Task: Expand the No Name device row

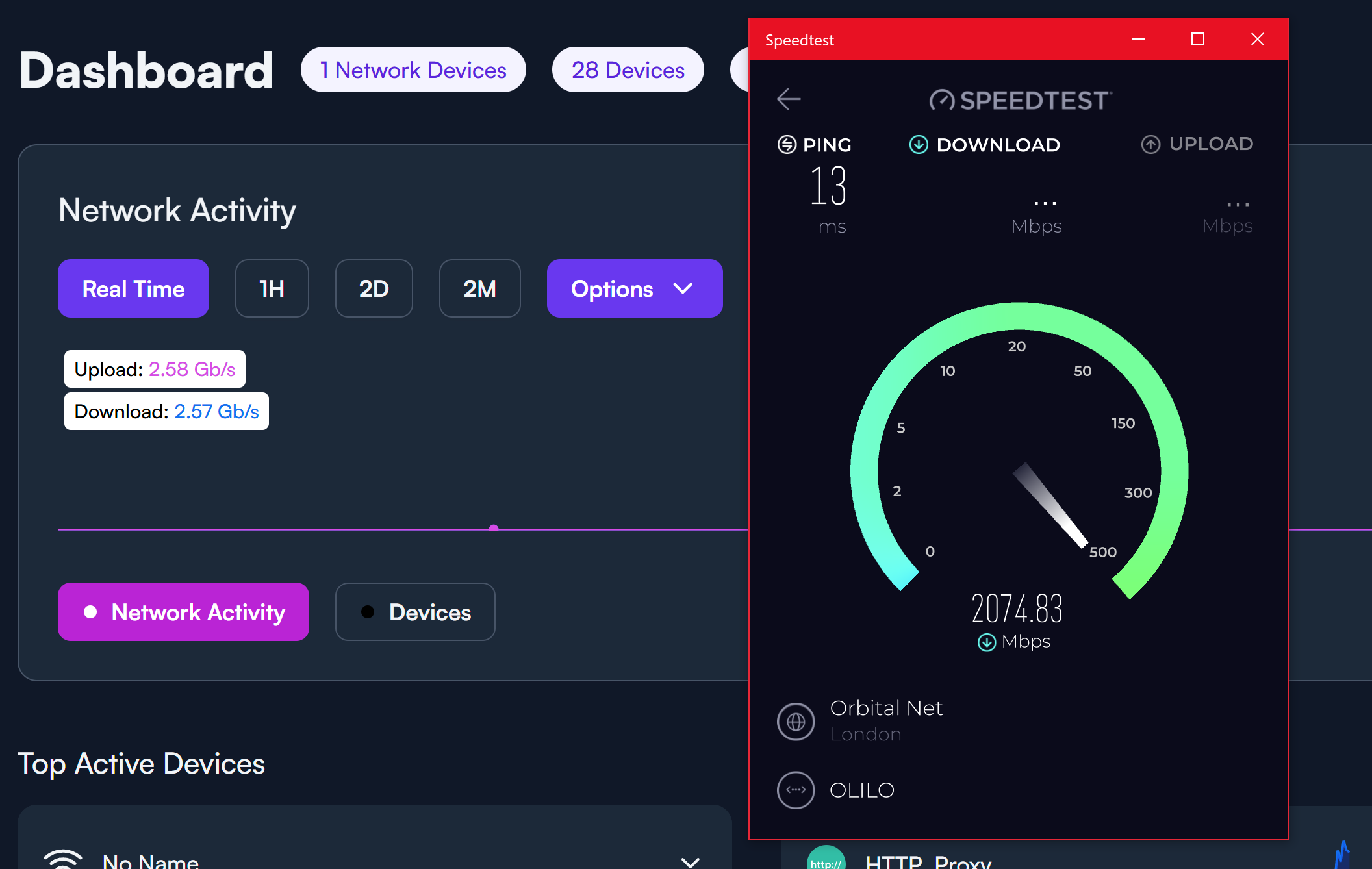Action: (x=690, y=862)
